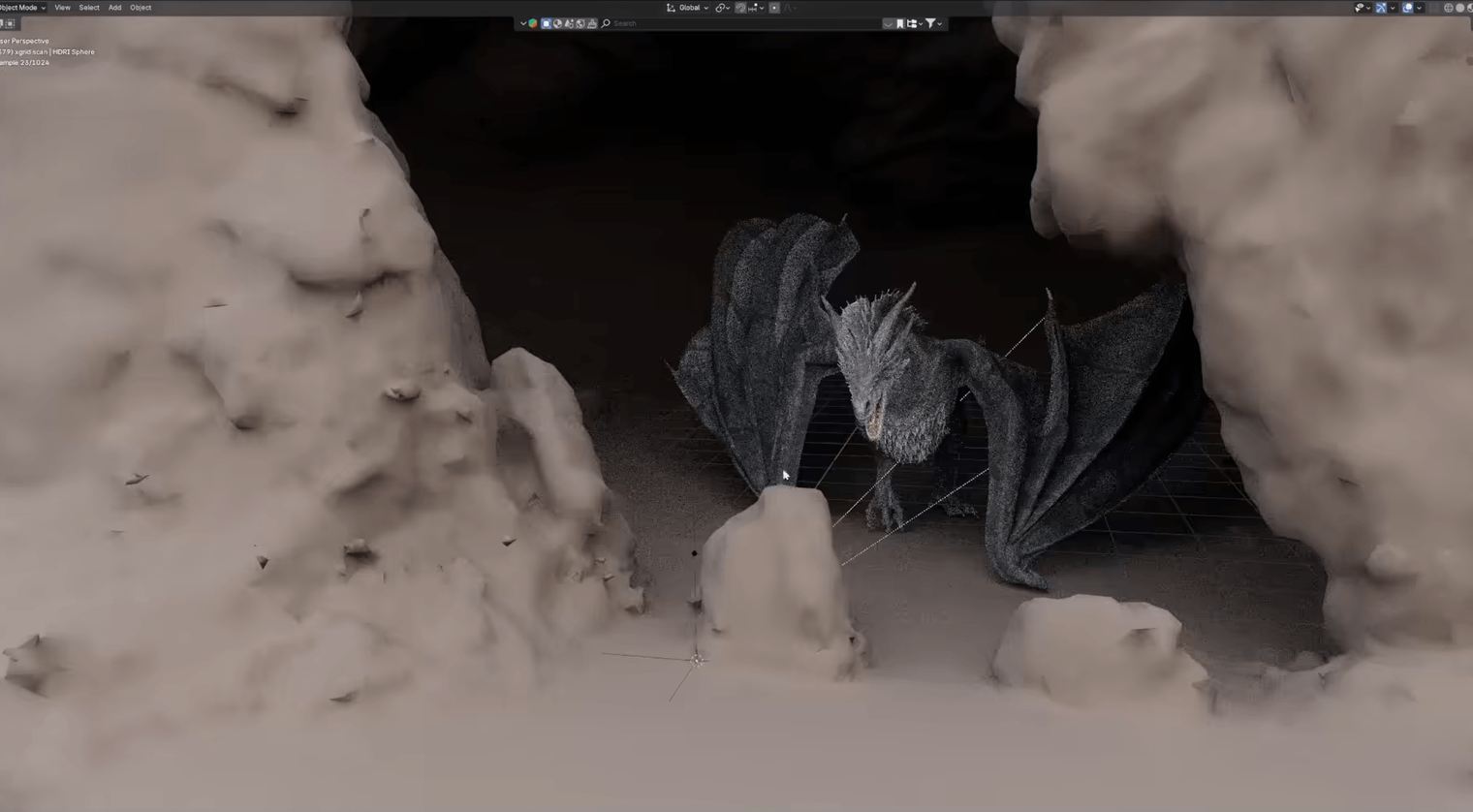Open the Add menu
This screenshot has width=1473, height=812.
pos(114,8)
